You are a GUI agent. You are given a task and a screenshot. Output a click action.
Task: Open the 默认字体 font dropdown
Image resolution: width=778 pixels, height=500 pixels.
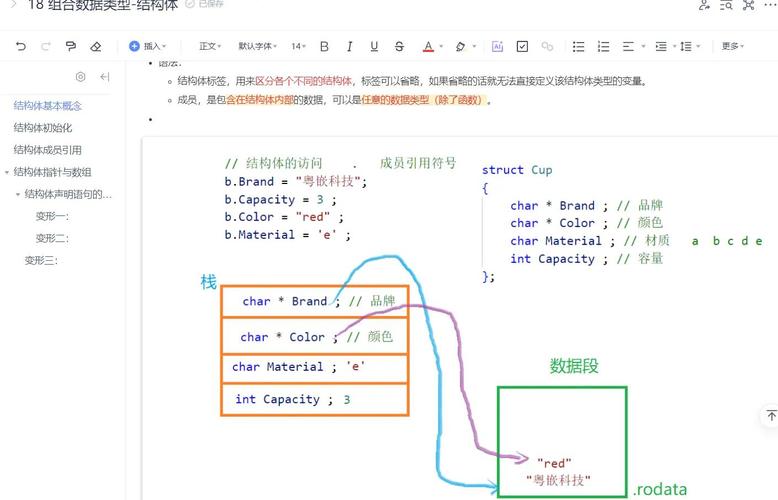click(x=257, y=46)
